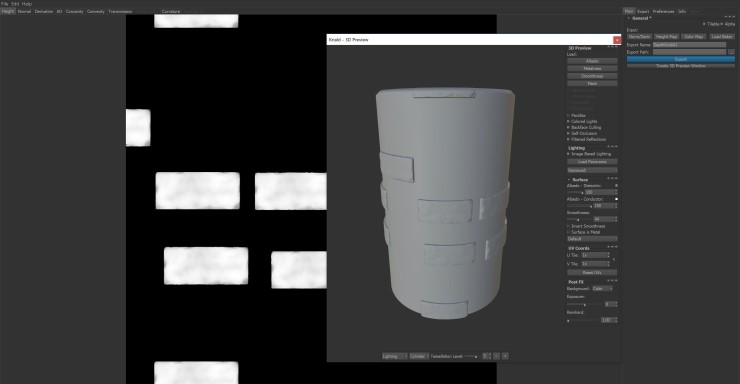Open the Lighting mode dropdown below preview
The height and width of the screenshot is (384, 740).
395,356
